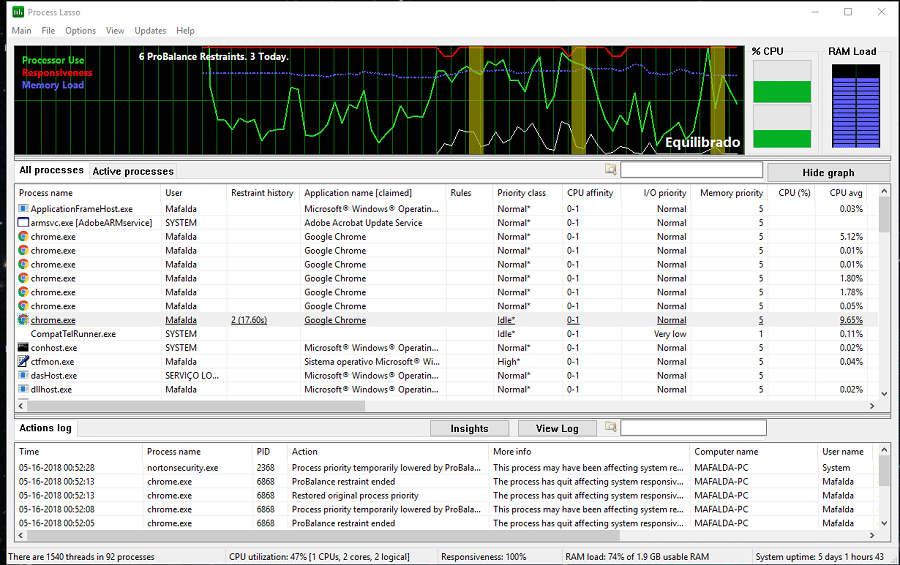Click the Chrome icon for the restrained 9.65% row

(x=23, y=320)
